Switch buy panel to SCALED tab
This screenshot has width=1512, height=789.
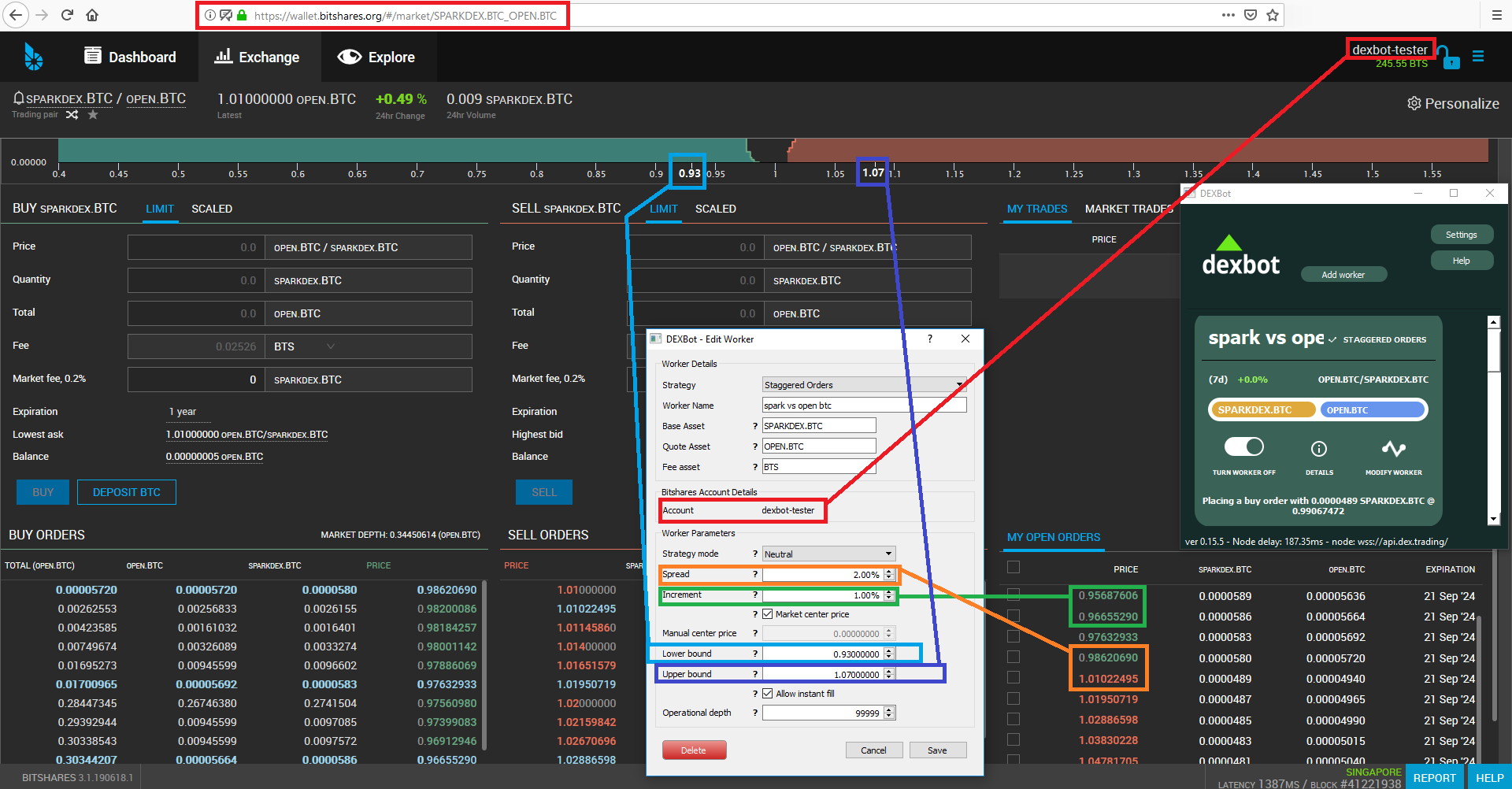pyautogui.click(x=212, y=209)
